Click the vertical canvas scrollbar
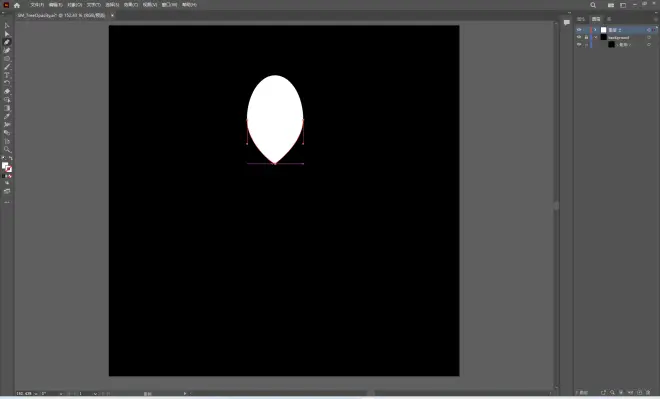Image resolution: width=660 pixels, height=399 pixels. 556,206
